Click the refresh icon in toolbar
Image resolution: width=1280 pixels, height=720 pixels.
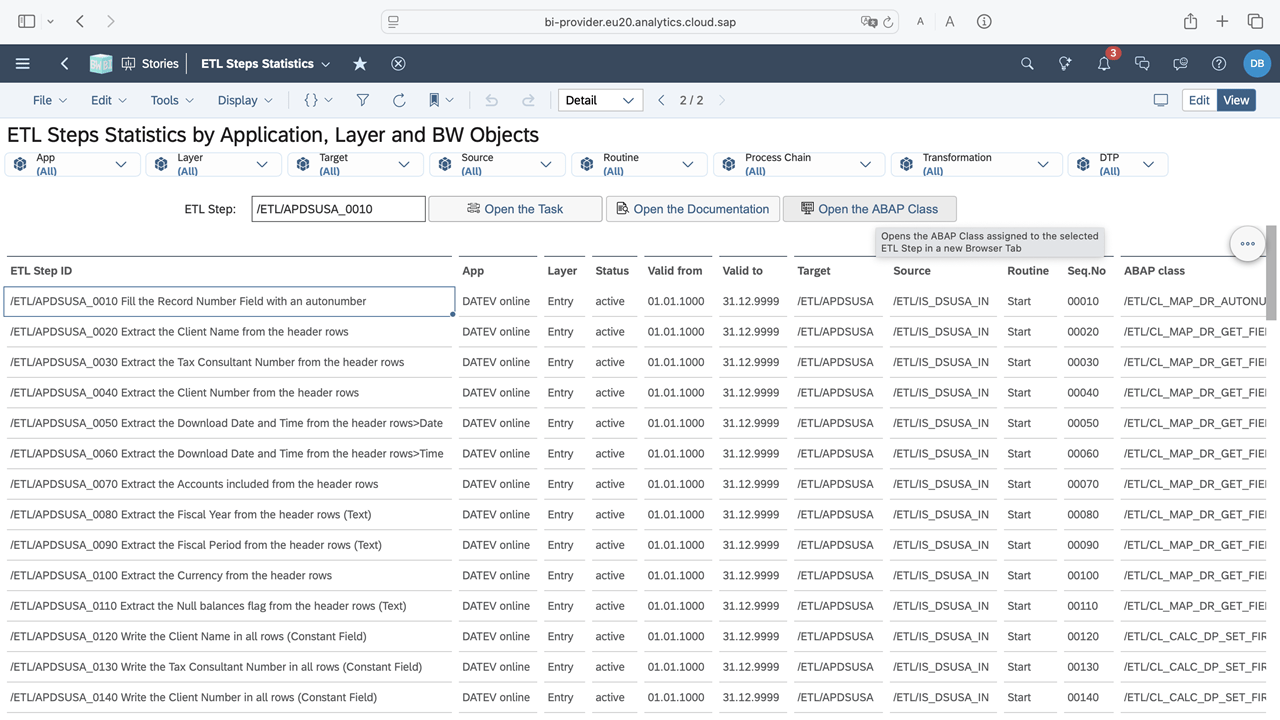pos(399,100)
